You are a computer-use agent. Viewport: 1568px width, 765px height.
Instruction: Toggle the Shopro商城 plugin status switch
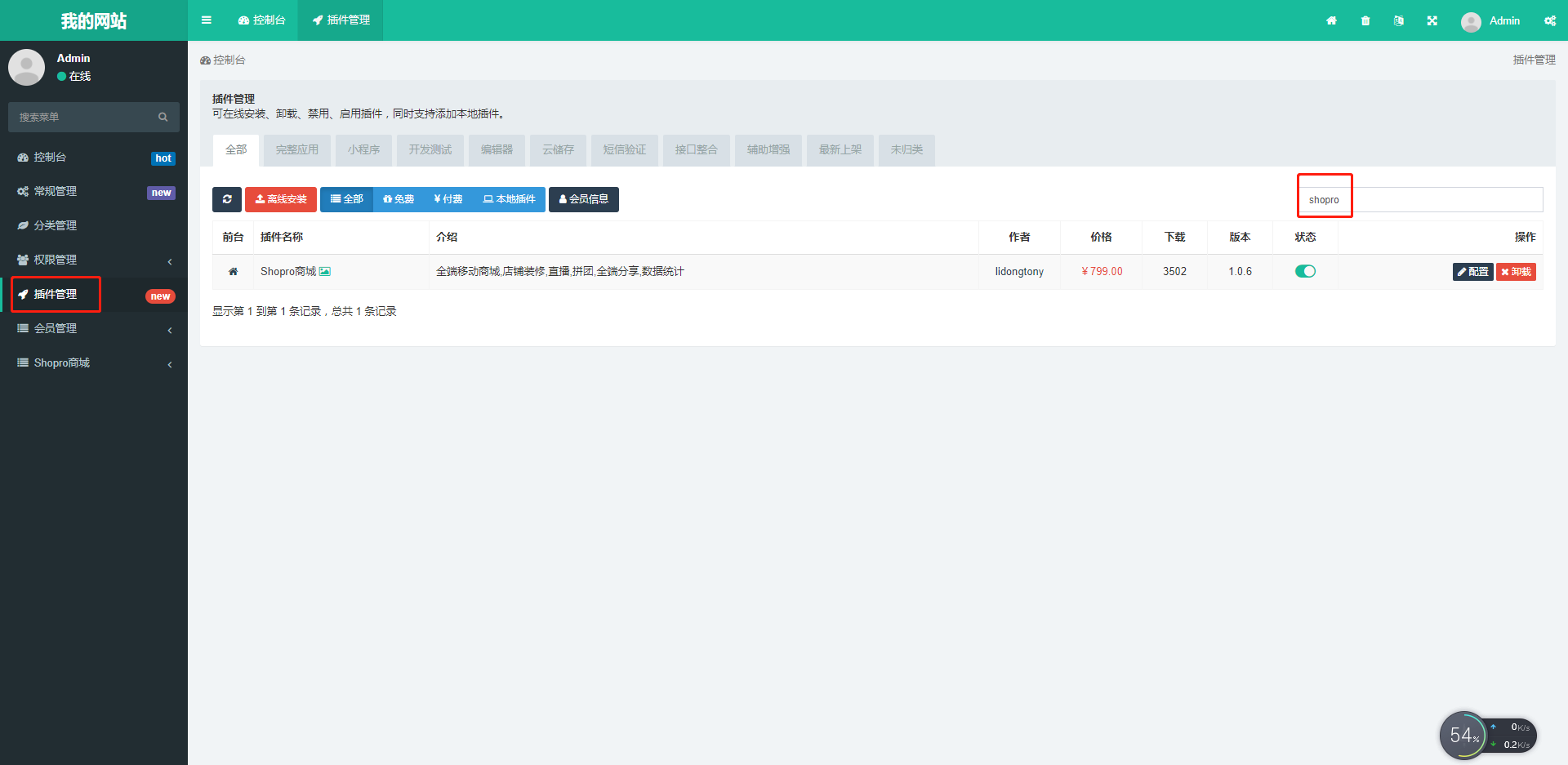tap(1305, 271)
